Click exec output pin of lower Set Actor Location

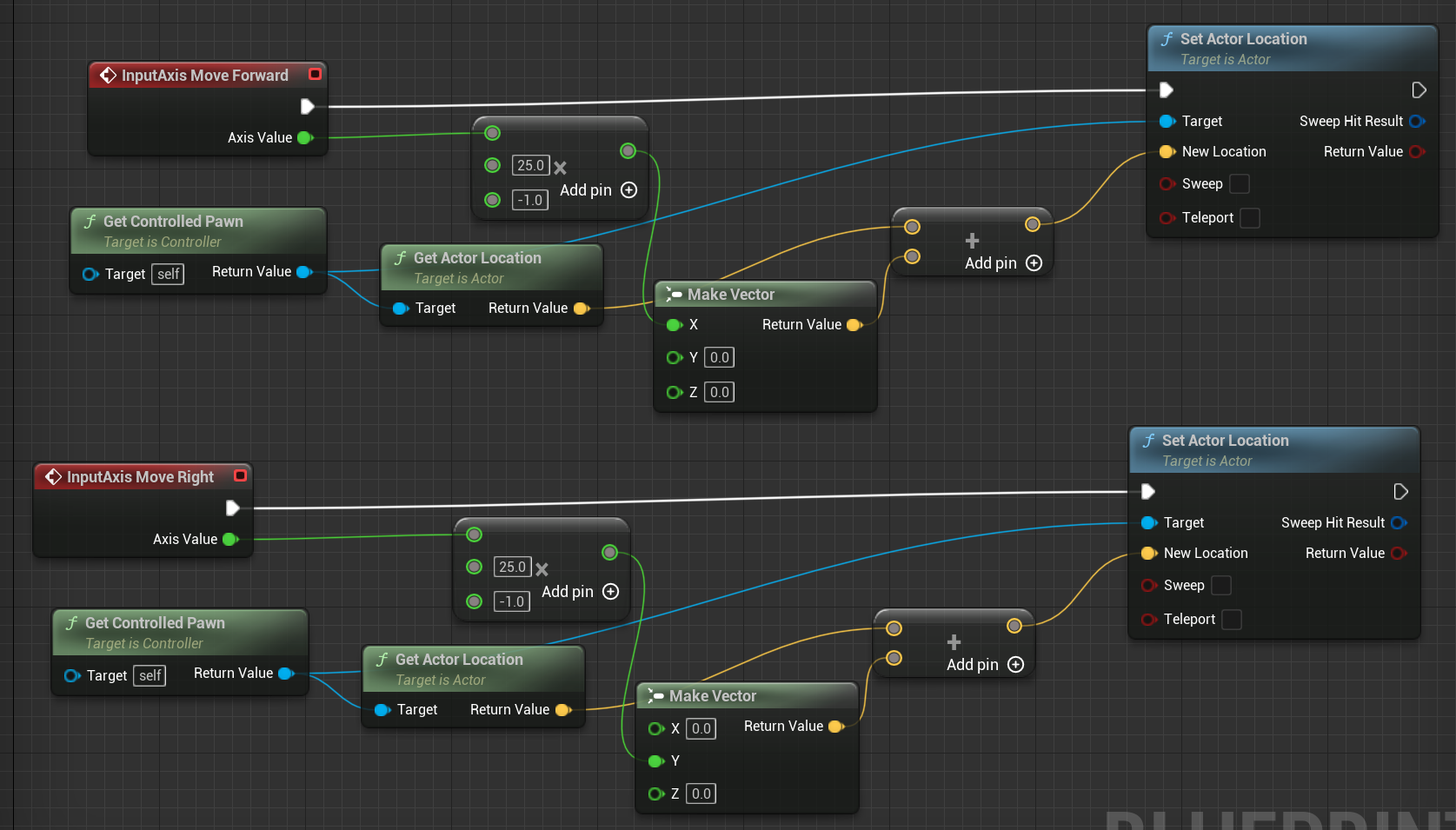[x=1400, y=492]
